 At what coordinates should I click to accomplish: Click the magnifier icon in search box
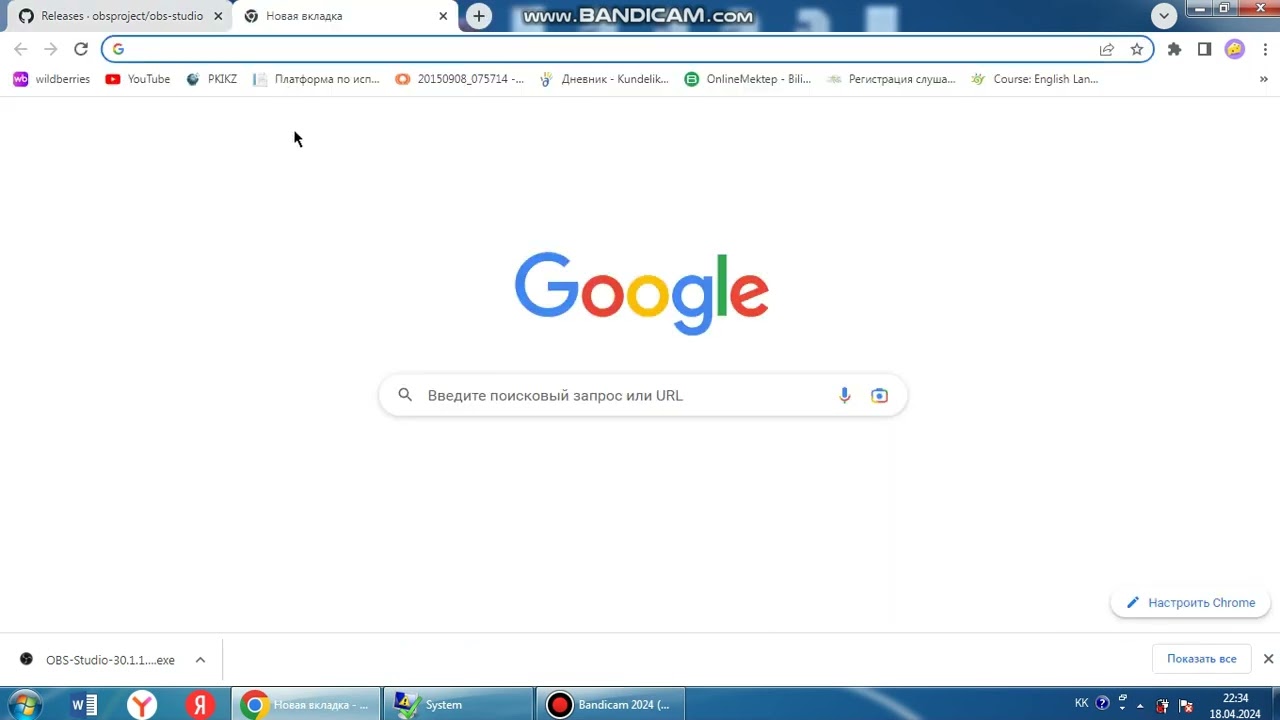tap(405, 395)
